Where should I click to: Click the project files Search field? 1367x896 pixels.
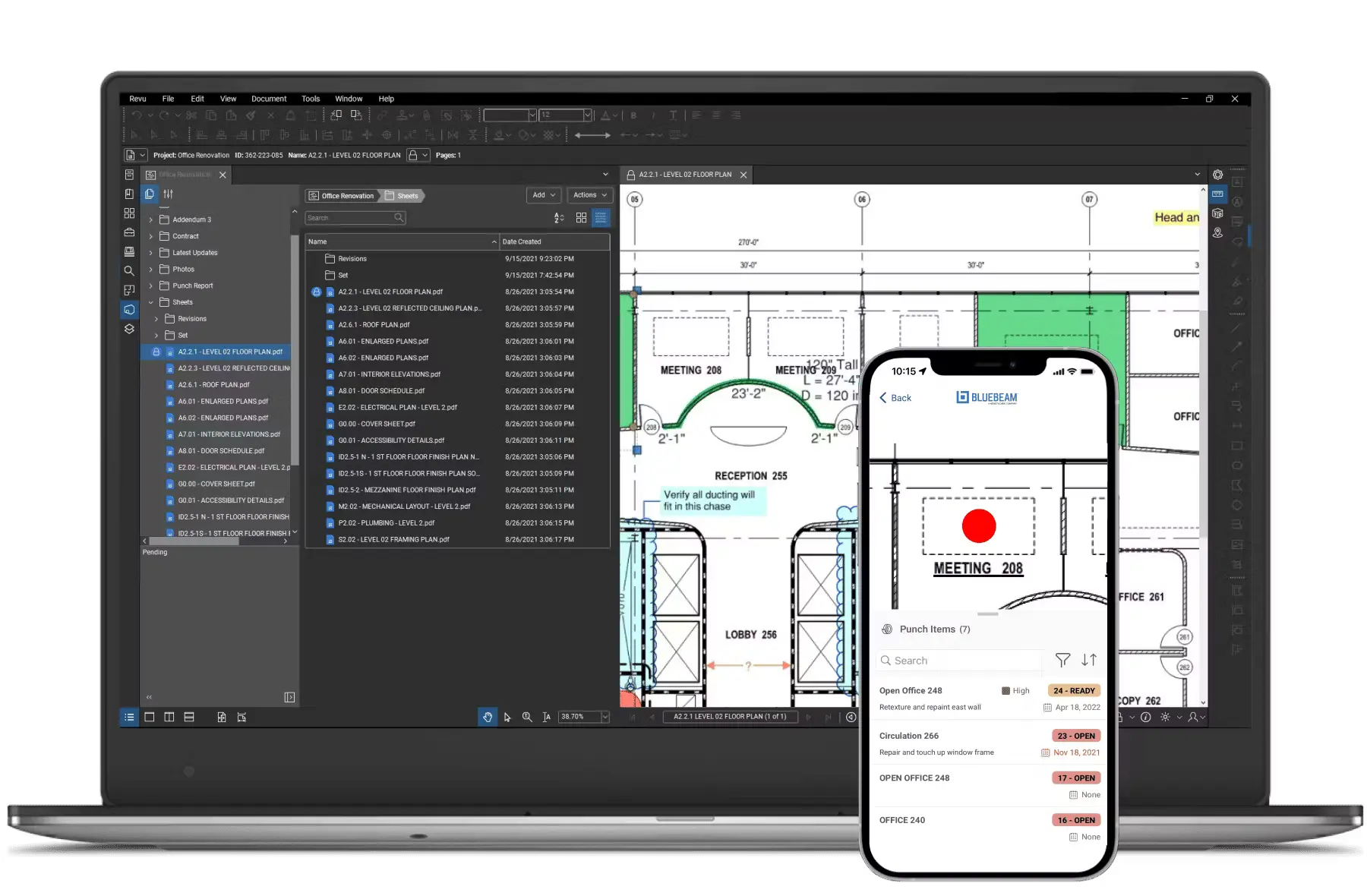click(x=355, y=218)
